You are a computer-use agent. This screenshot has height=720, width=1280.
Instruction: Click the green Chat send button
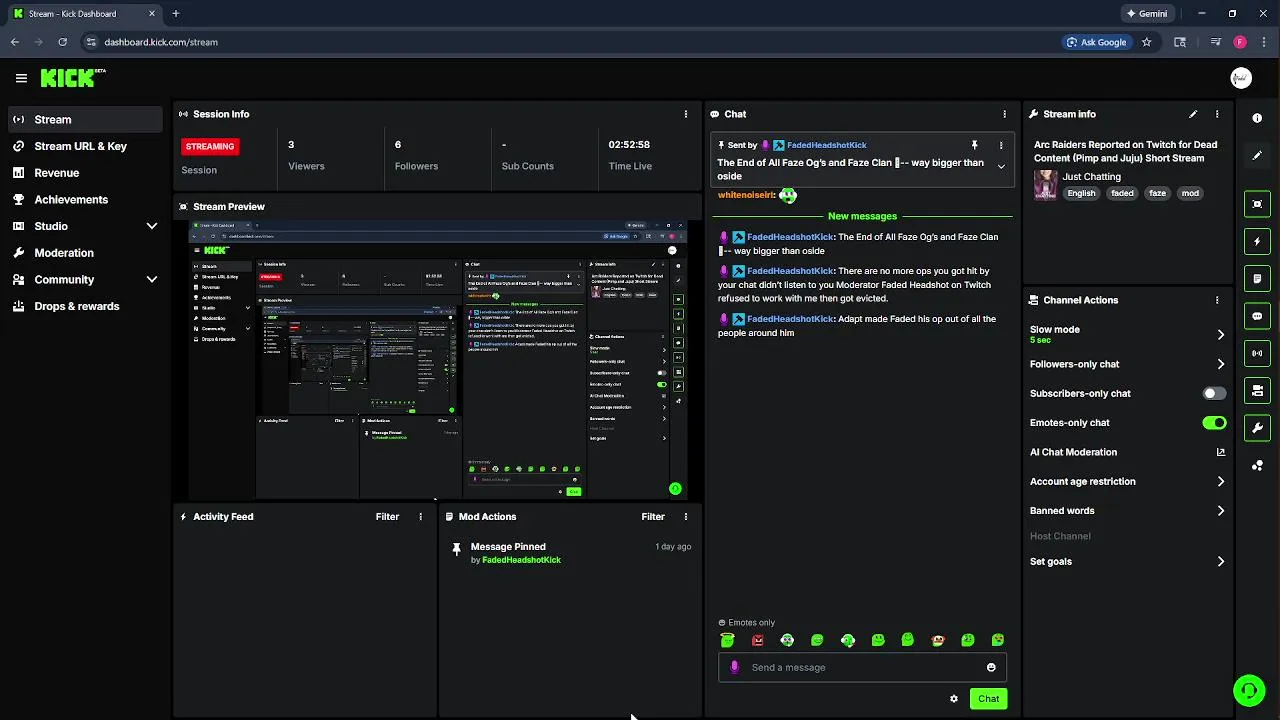(988, 699)
